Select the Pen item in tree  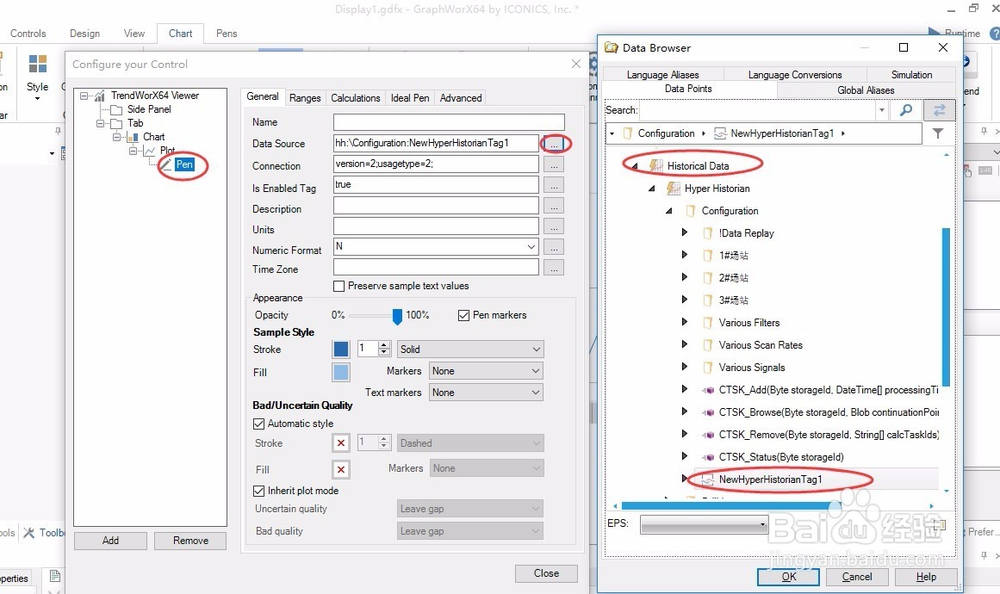point(184,165)
